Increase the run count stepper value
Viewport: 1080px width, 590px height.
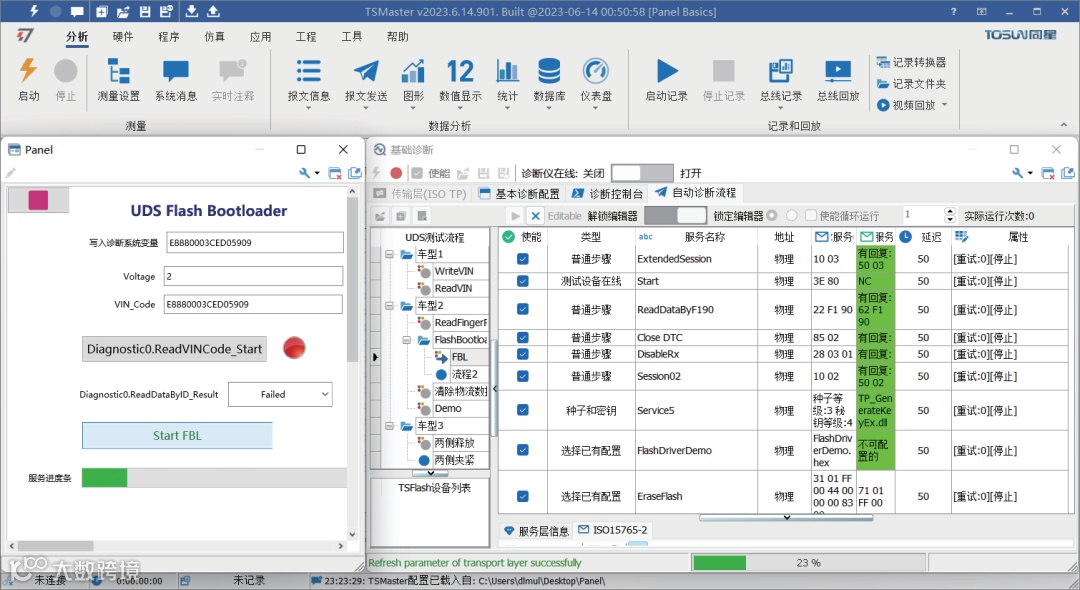[x=951, y=211]
